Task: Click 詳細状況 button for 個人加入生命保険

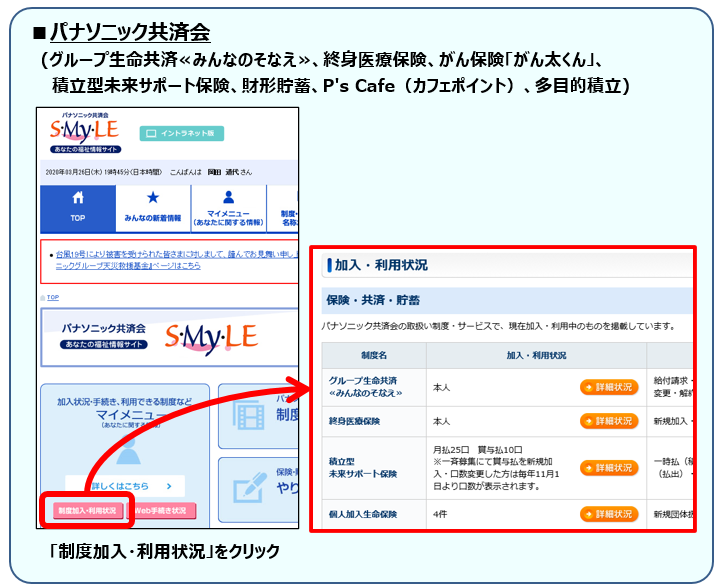Action: pos(609,514)
